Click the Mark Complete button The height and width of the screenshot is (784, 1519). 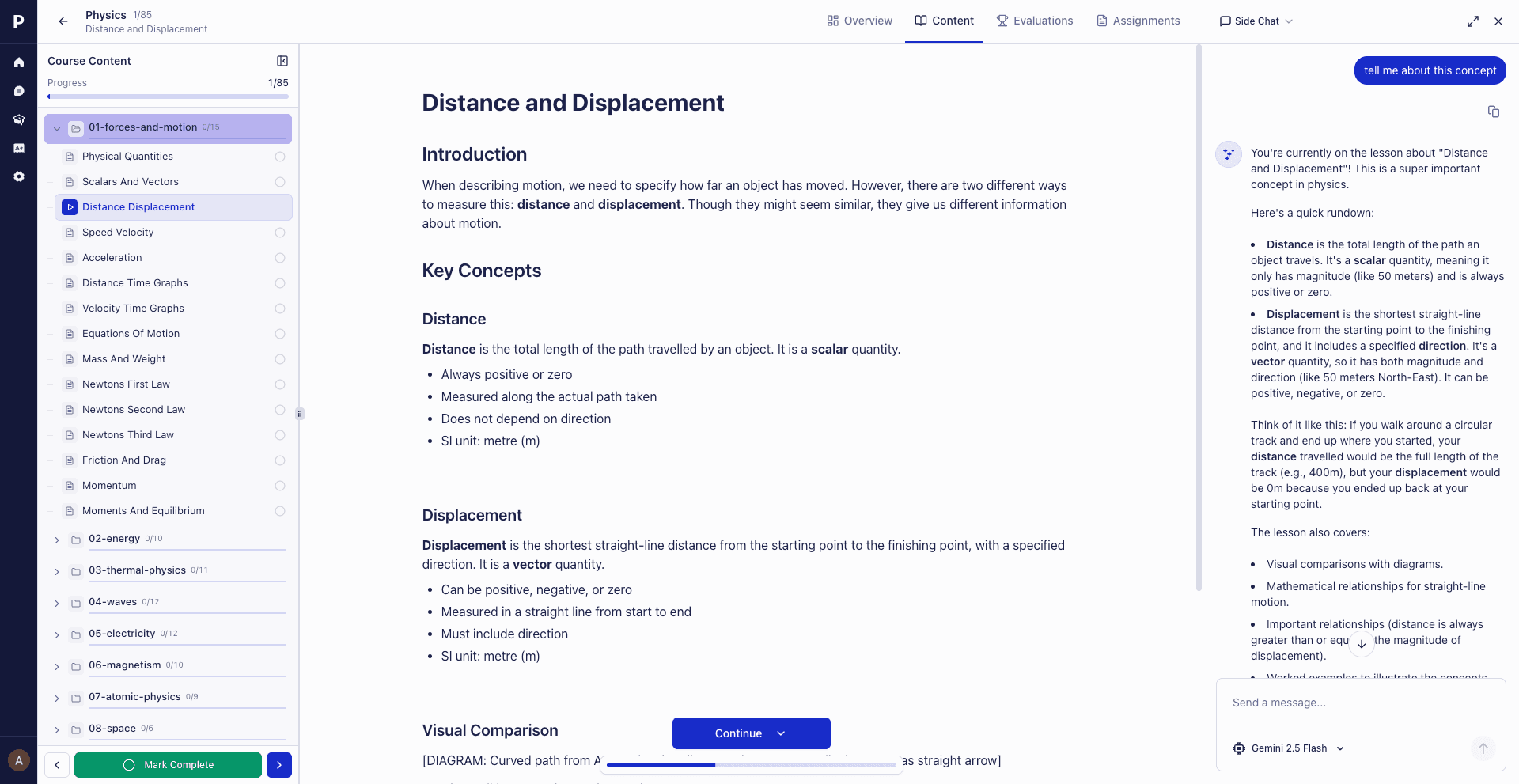coord(168,765)
